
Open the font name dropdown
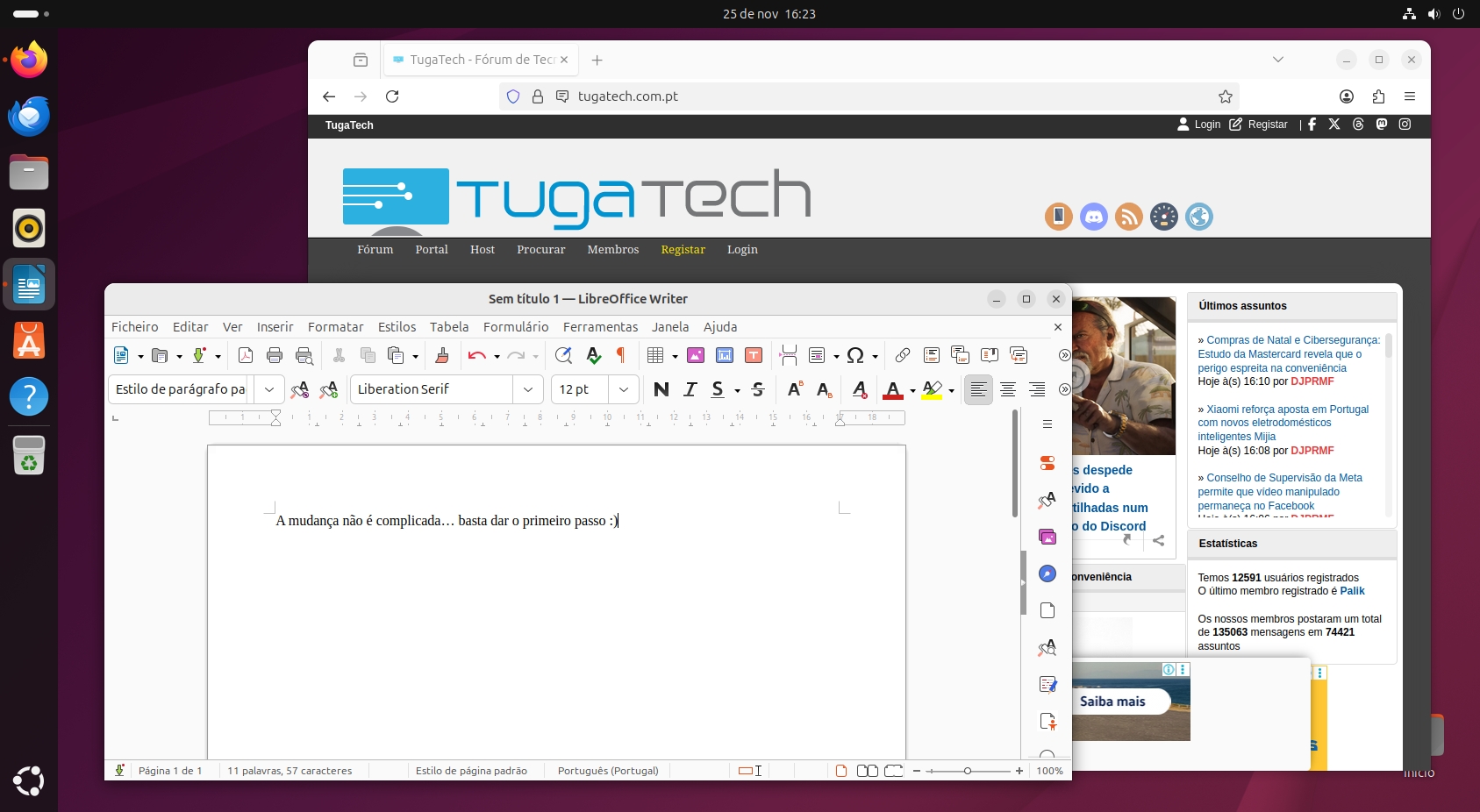tap(528, 389)
